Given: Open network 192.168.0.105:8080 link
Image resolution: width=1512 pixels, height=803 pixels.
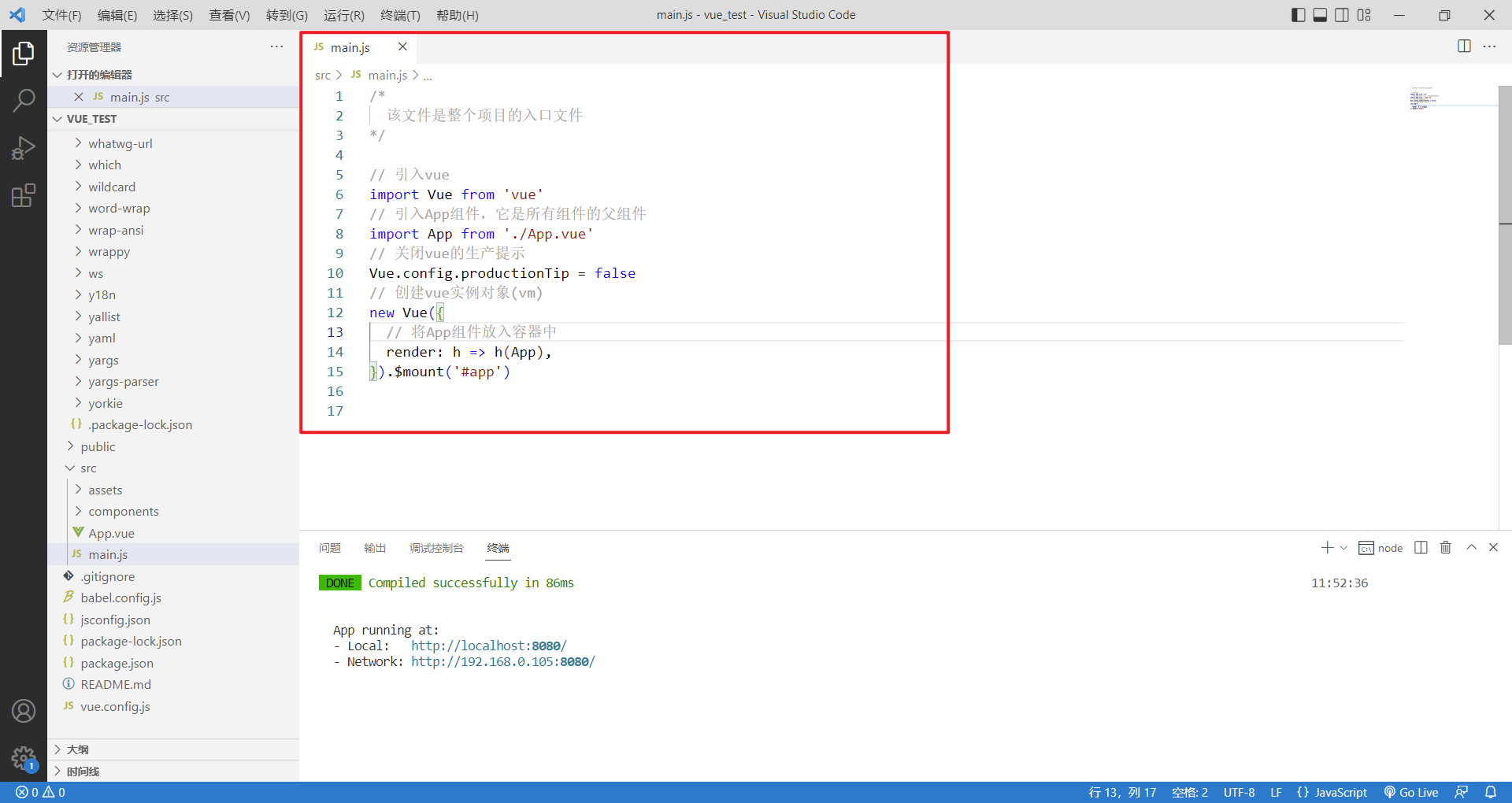Looking at the screenshot, I should pyautogui.click(x=502, y=661).
